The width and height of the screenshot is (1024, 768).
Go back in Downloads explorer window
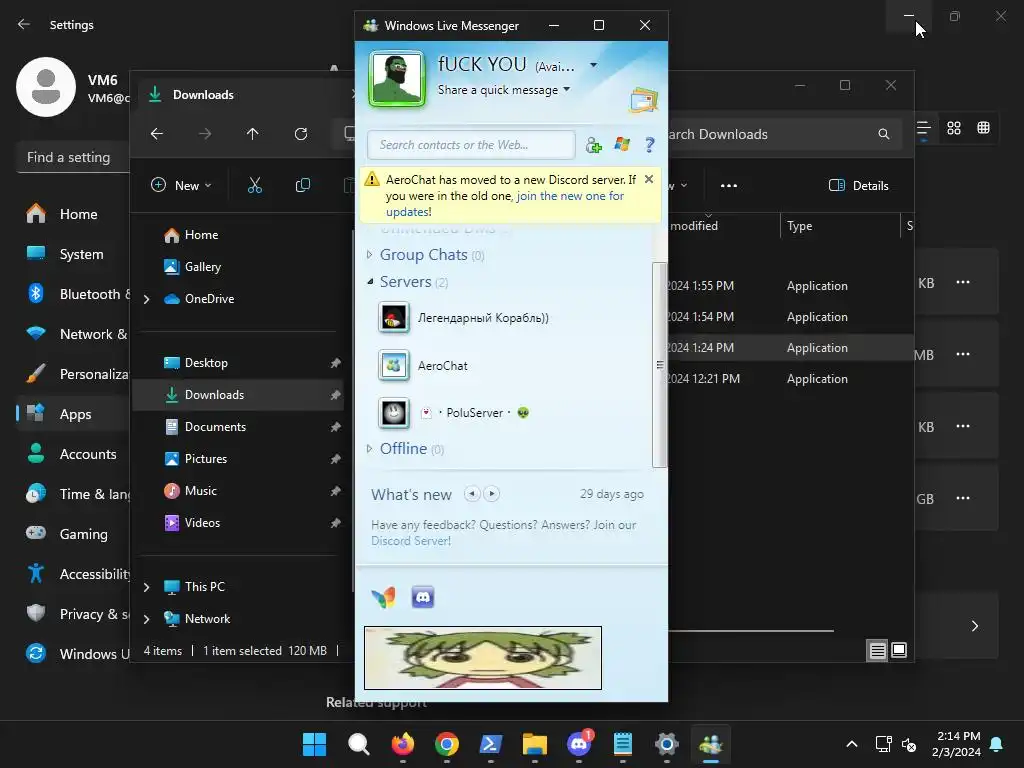pyautogui.click(x=157, y=134)
